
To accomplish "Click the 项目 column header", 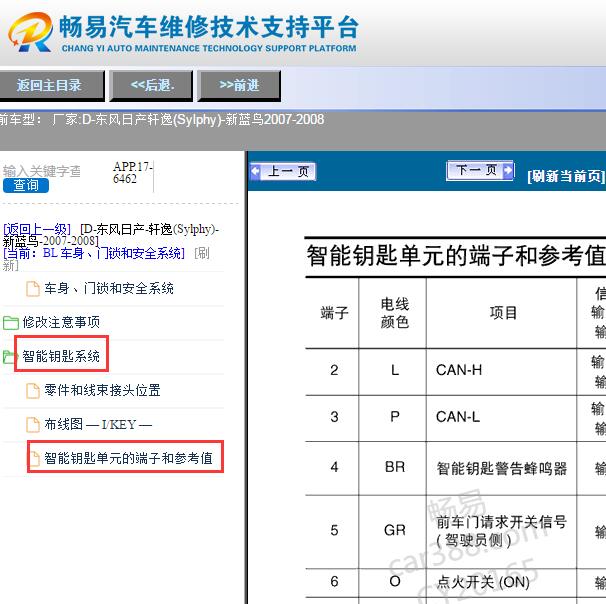I will (503, 313).
